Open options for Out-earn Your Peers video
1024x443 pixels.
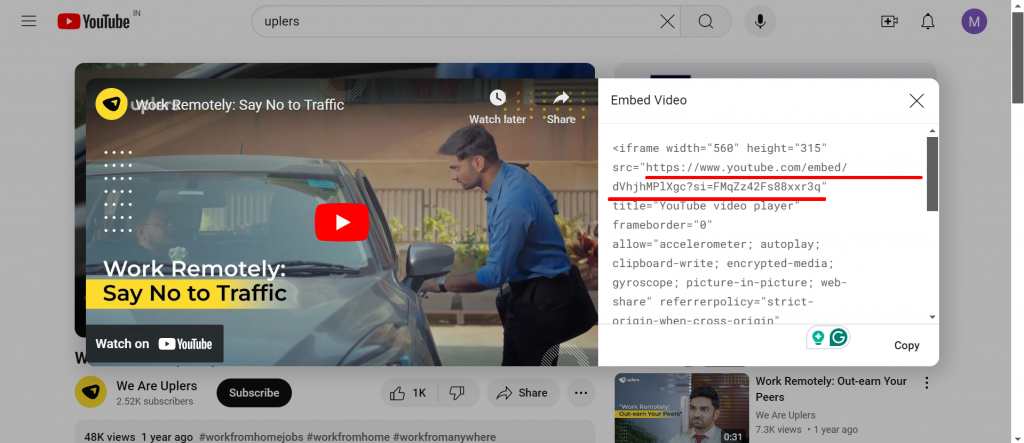[x=927, y=383]
